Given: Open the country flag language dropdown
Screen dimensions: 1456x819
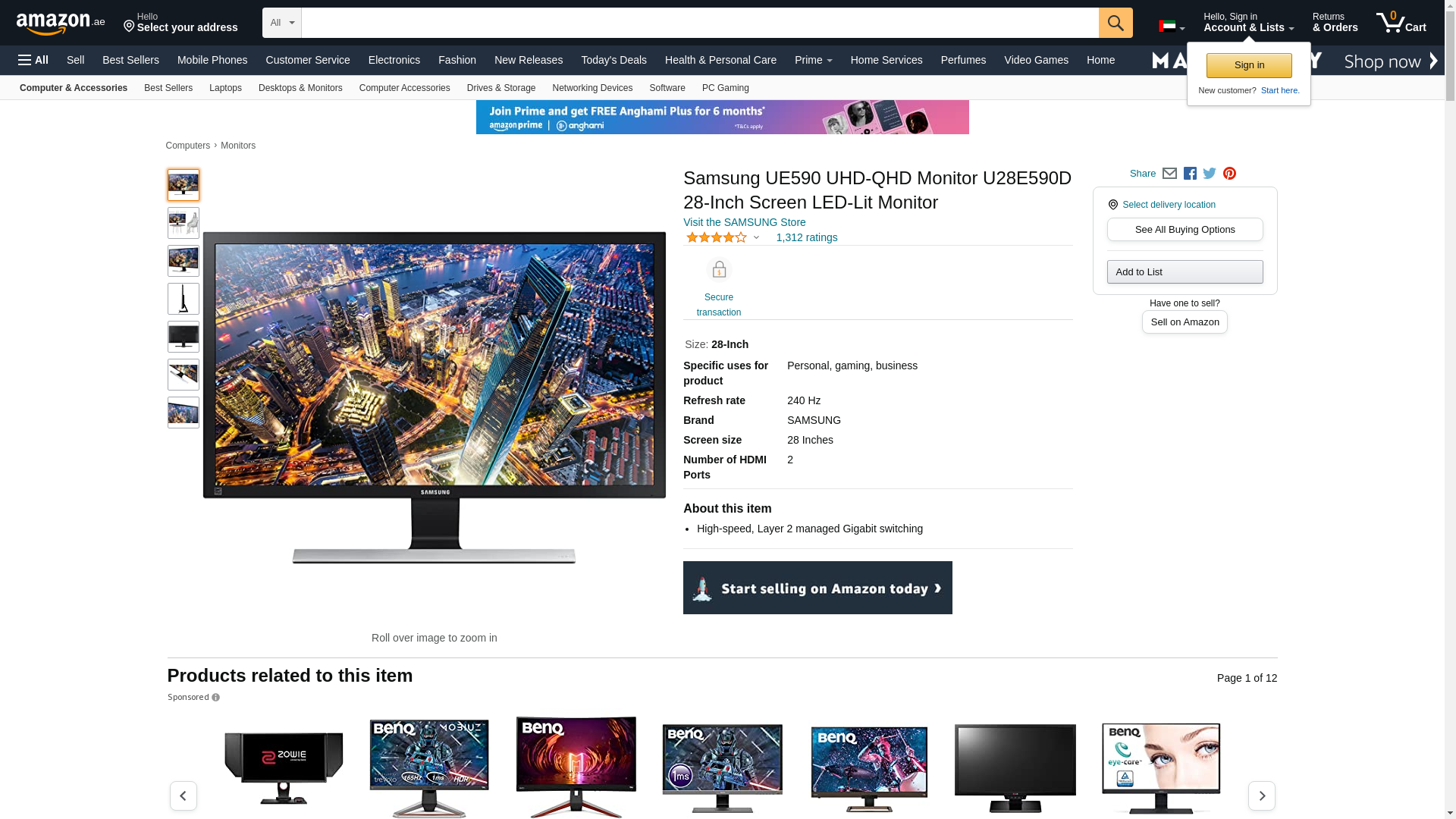Looking at the screenshot, I should [1171, 27].
